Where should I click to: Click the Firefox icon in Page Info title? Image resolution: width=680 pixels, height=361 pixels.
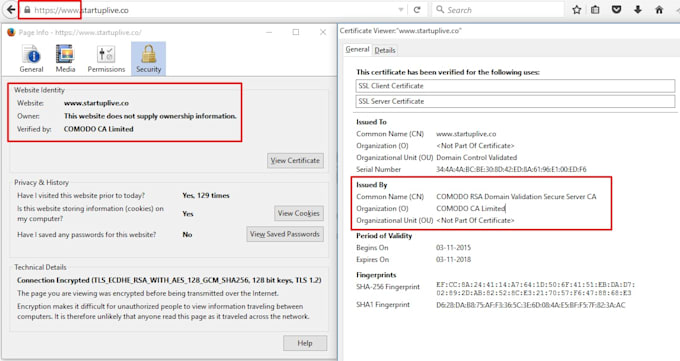click(x=11, y=32)
